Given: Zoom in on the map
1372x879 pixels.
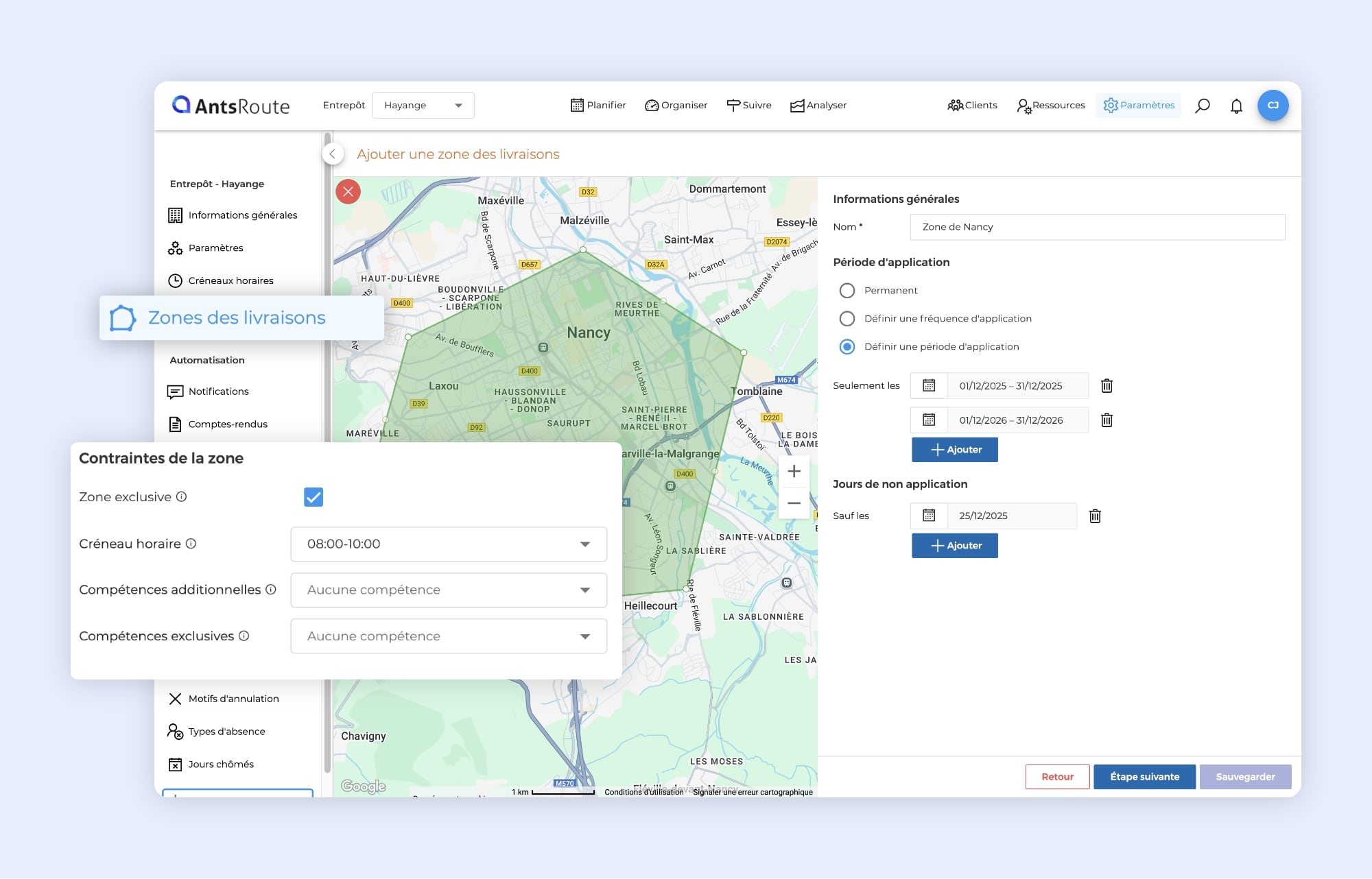Looking at the screenshot, I should 794,472.
